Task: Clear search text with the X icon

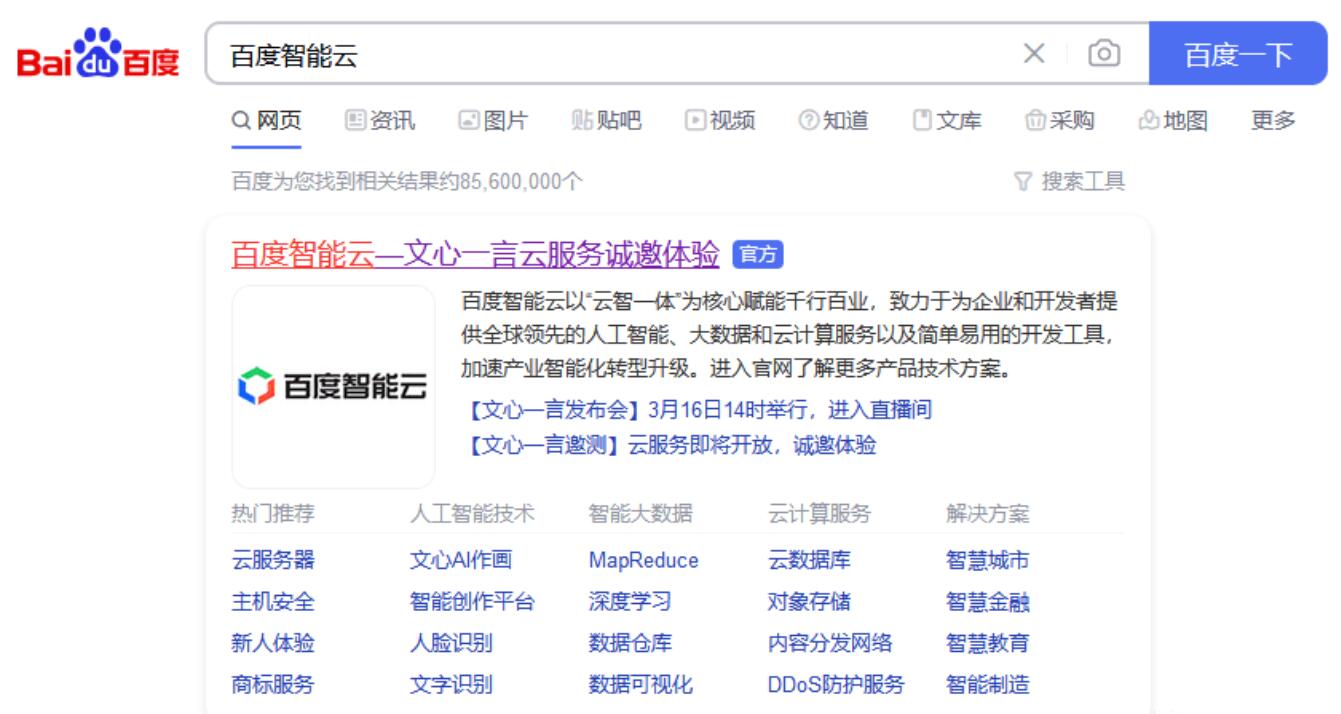Action: [x=1034, y=54]
